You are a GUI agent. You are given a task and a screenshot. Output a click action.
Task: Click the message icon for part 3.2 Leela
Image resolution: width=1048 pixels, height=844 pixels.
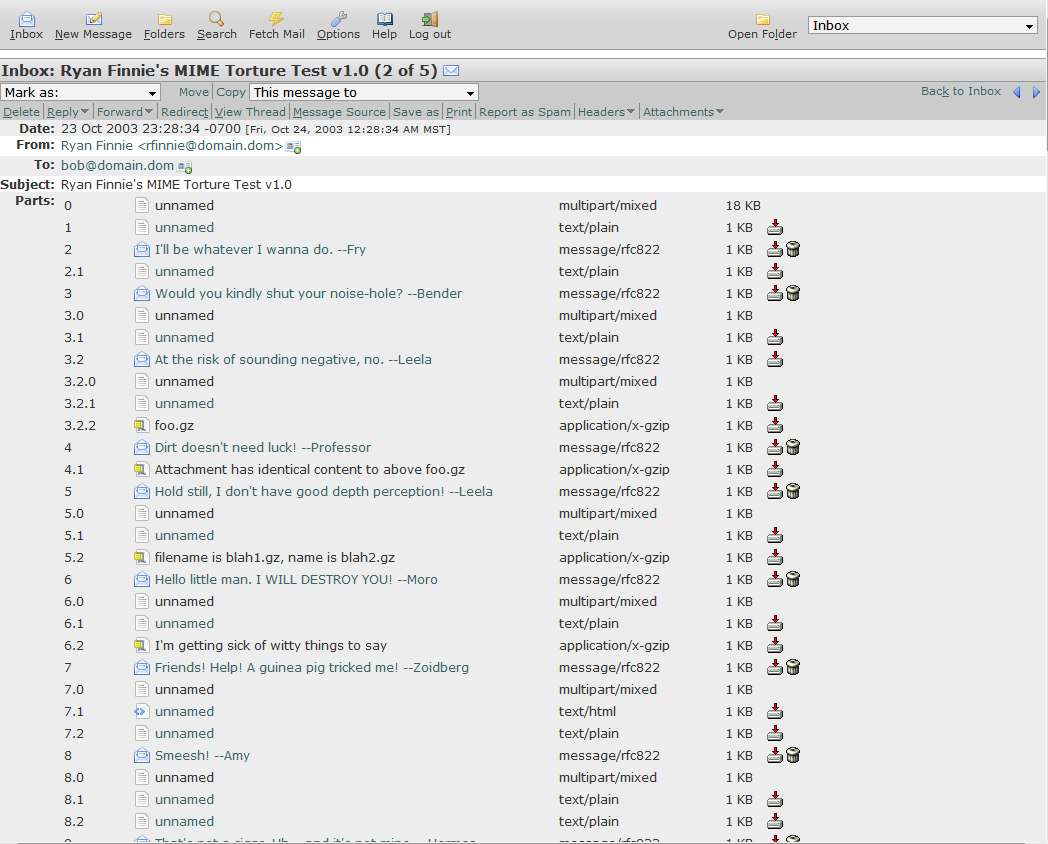(141, 360)
